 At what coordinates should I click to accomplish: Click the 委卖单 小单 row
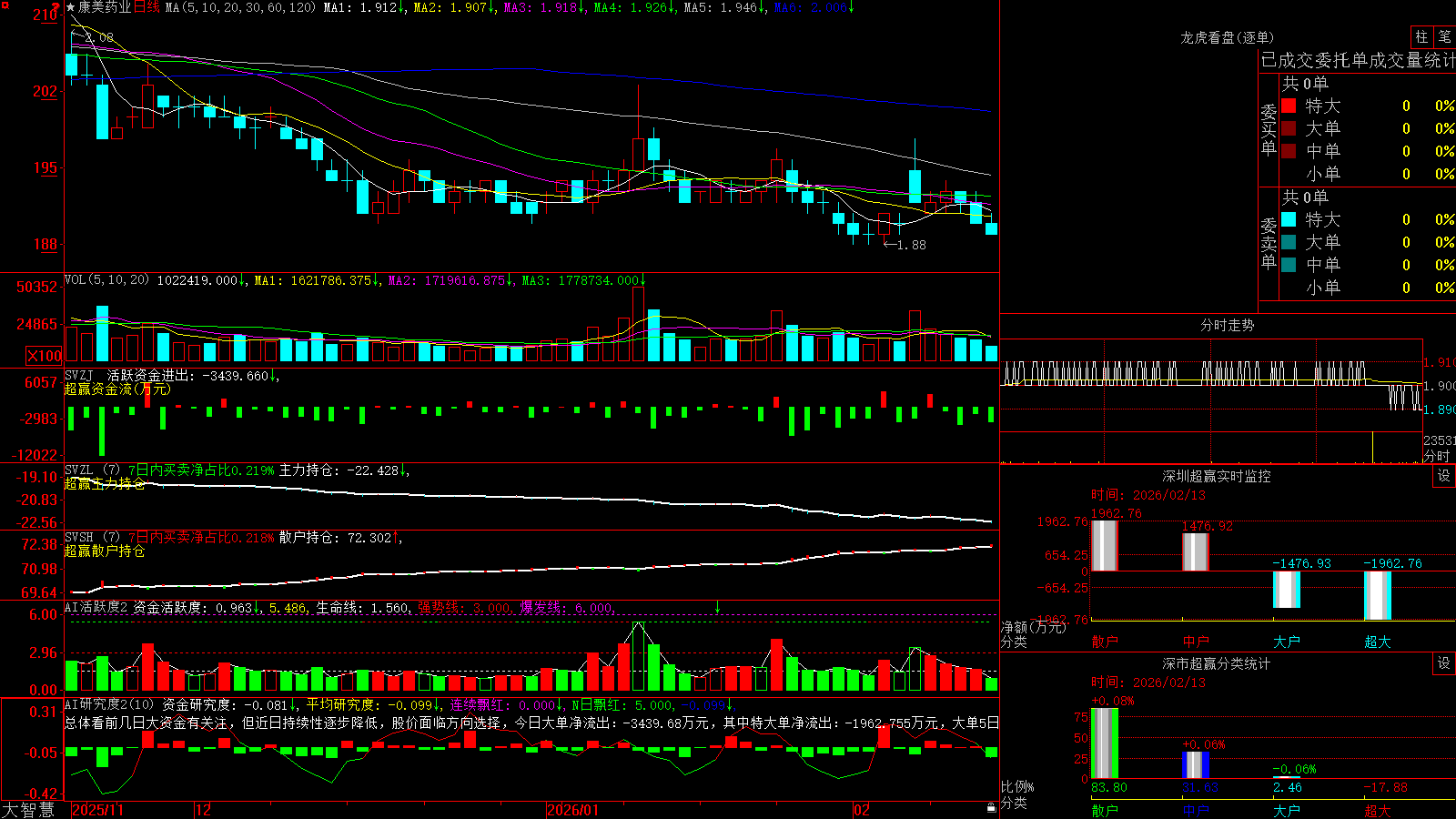coord(1368,288)
